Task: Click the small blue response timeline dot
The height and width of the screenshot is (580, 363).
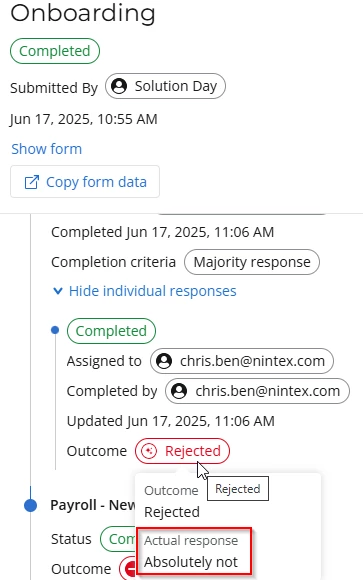Action: point(55,330)
